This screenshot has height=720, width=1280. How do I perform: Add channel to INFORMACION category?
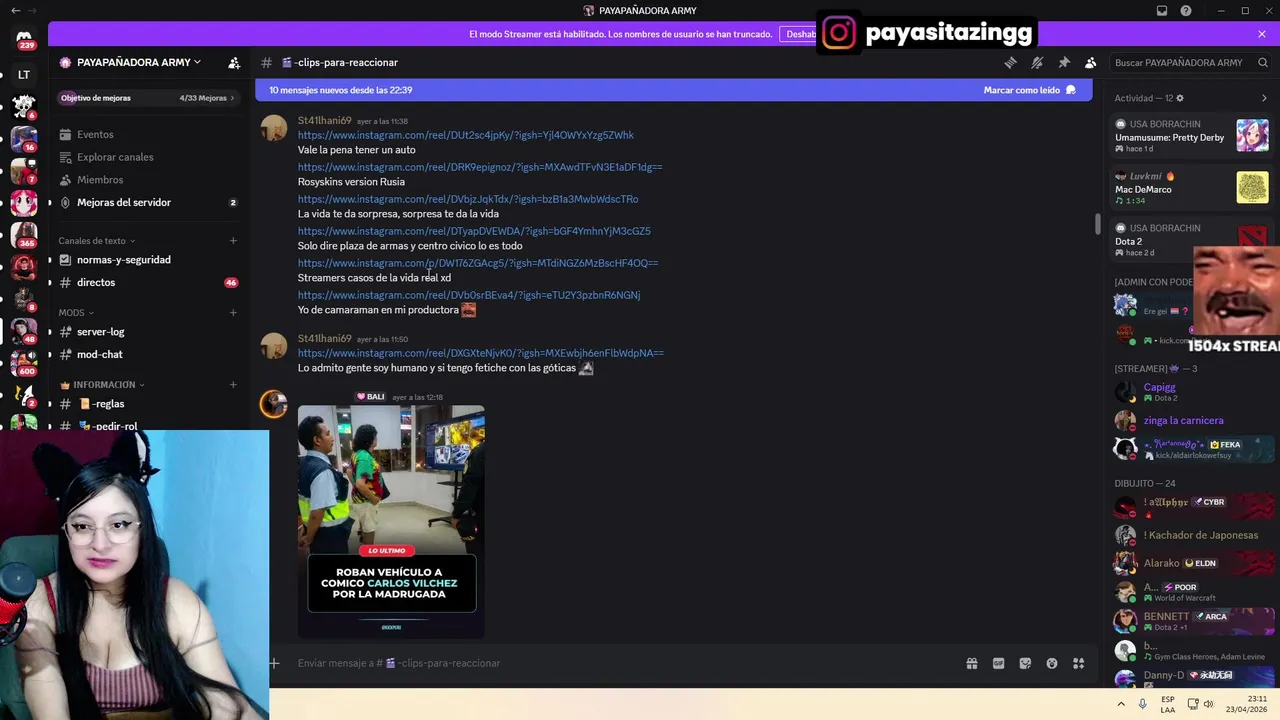coord(233,385)
